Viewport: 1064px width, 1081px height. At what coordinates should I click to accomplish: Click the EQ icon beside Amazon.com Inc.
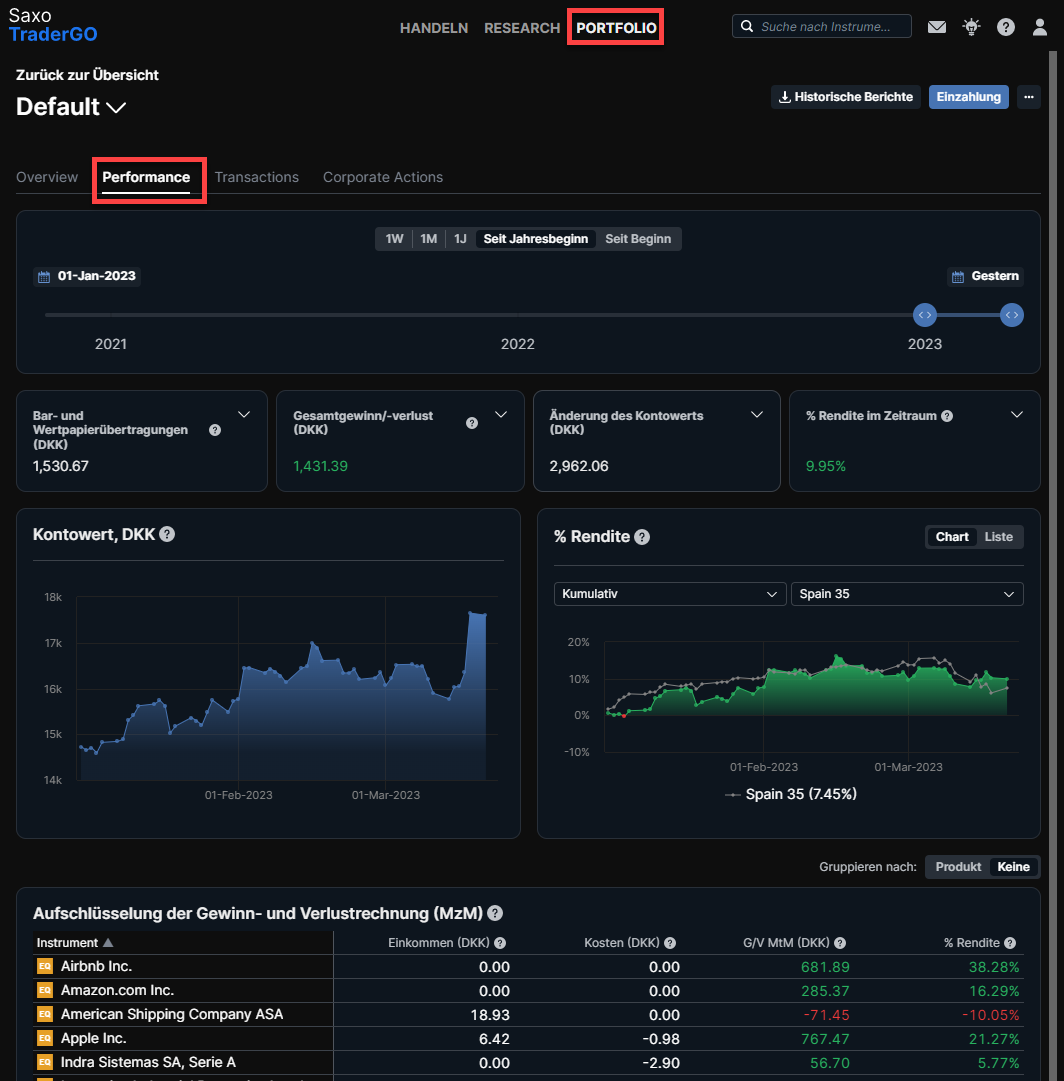pos(45,991)
